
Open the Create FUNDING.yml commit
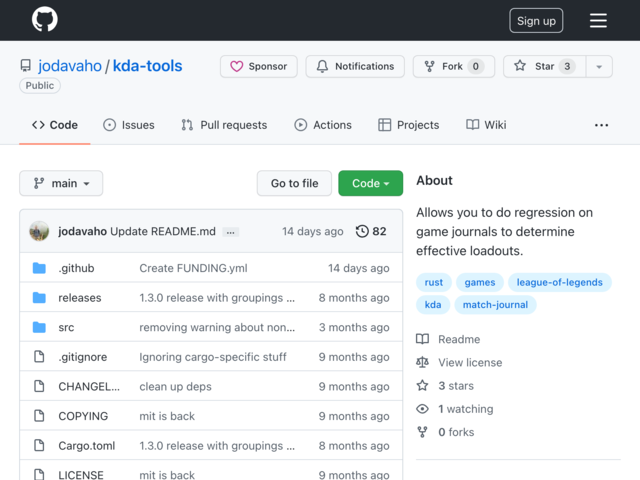(x=193, y=268)
